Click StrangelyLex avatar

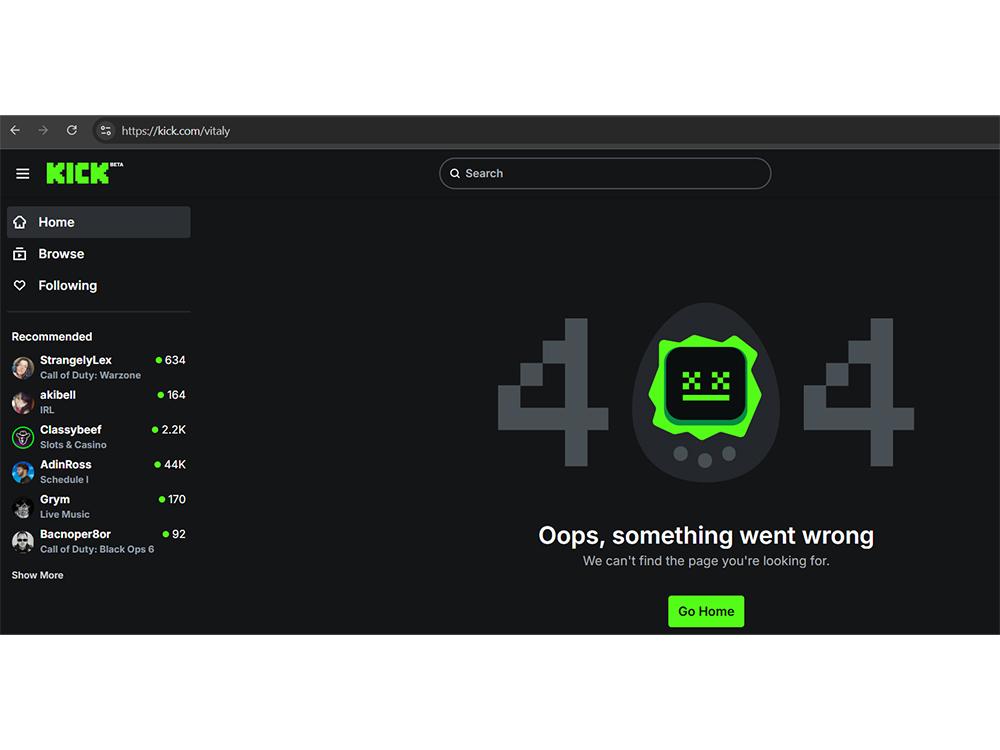pos(23,368)
